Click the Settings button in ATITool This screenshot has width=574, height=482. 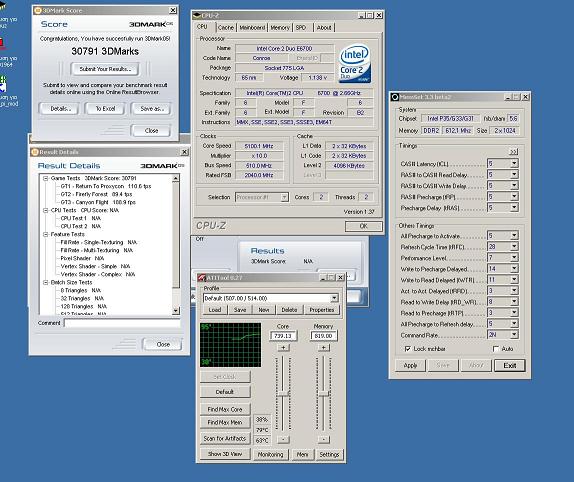click(x=329, y=454)
